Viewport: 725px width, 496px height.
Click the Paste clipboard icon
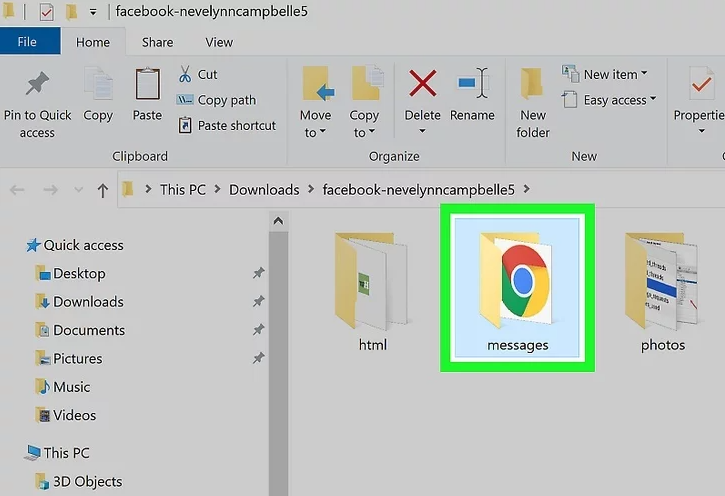(147, 84)
